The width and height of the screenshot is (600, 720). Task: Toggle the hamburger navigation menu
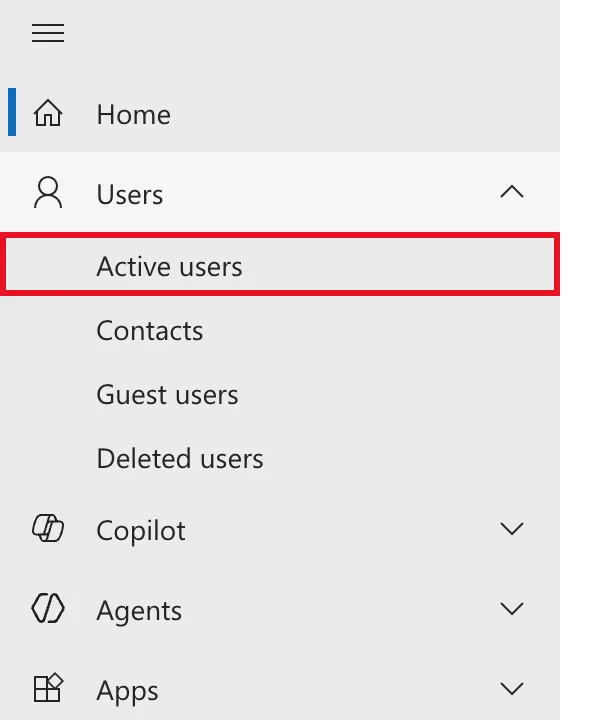[x=48, y=33]
